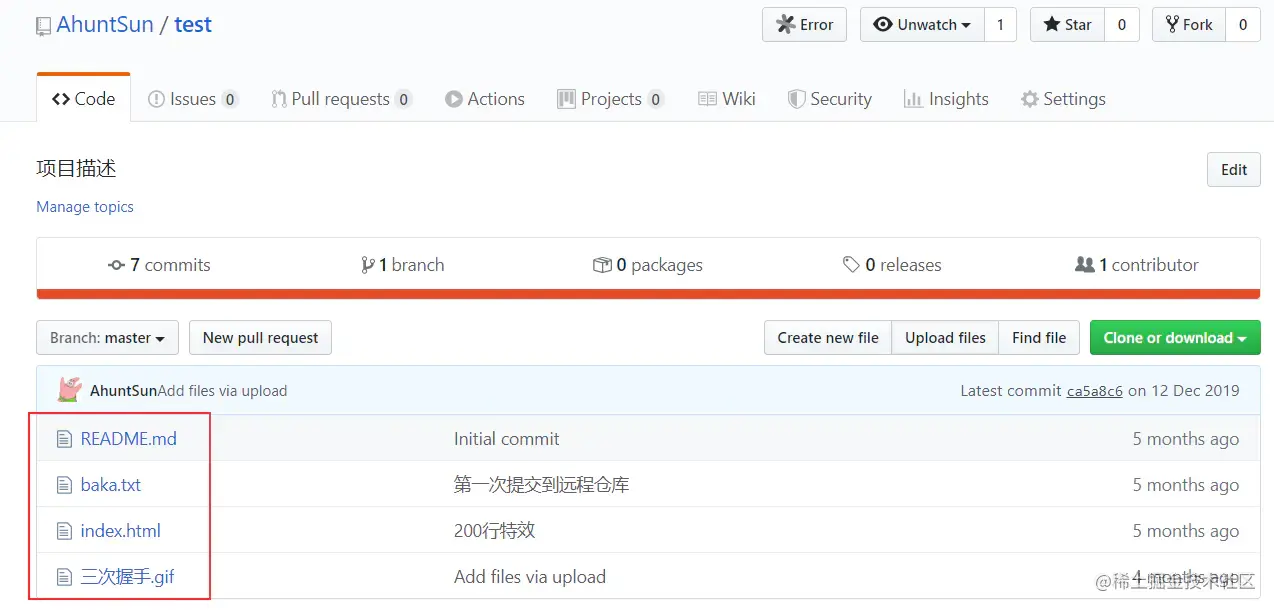Click the 5 months ago text on README.md row
The height and width of the screenshot is (610, 1274).
1186,439
